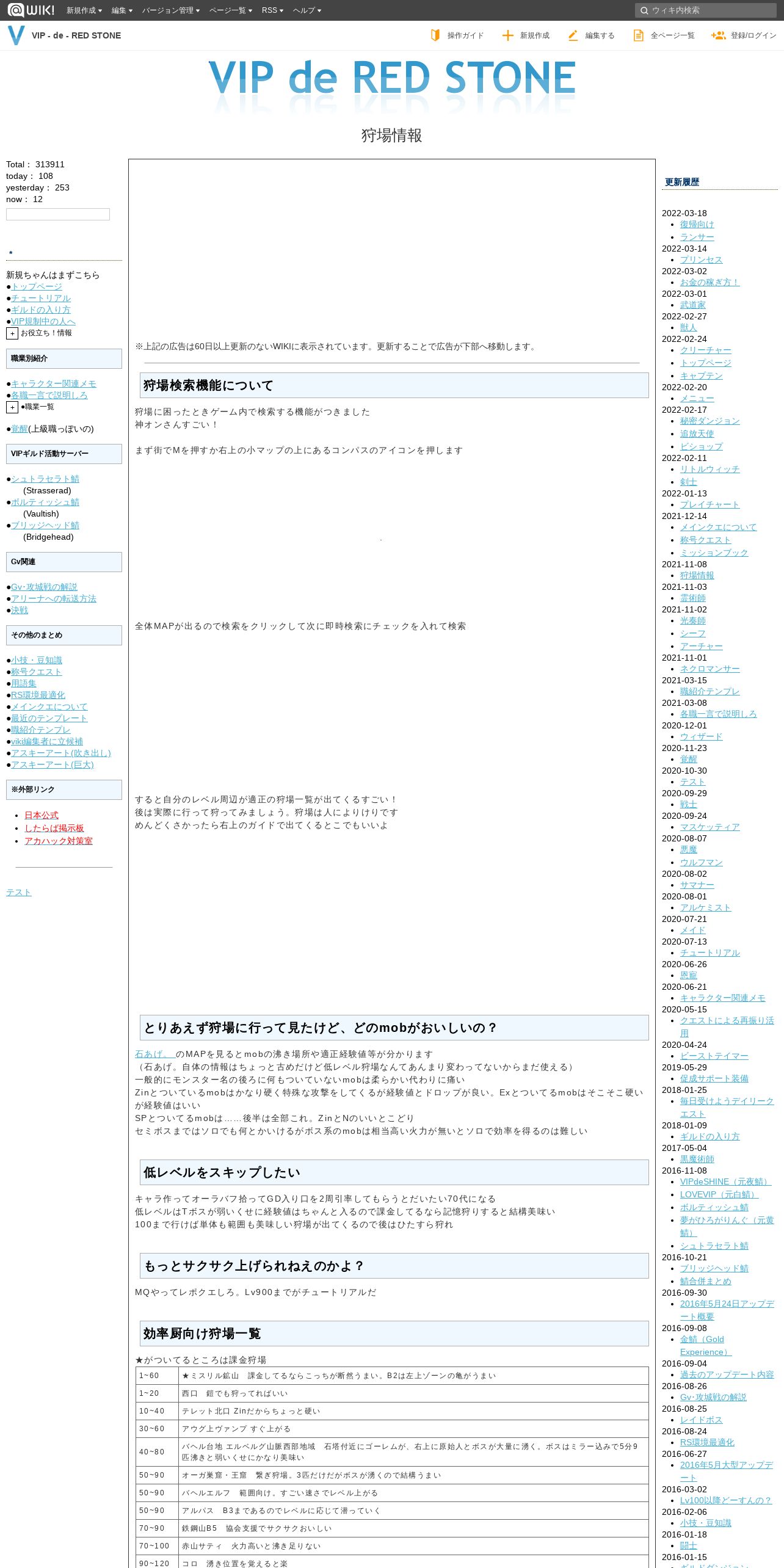Open the viki編集者に立候補 link
Image resolution: width=784 pixels, height=1568 pixels.
47,741
